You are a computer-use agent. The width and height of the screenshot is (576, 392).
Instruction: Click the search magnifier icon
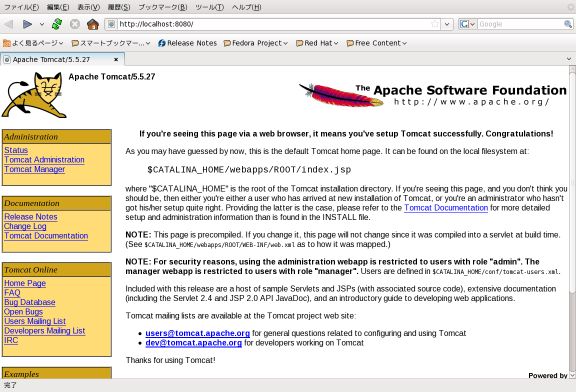pyautogui.click(x=568, y=24)
